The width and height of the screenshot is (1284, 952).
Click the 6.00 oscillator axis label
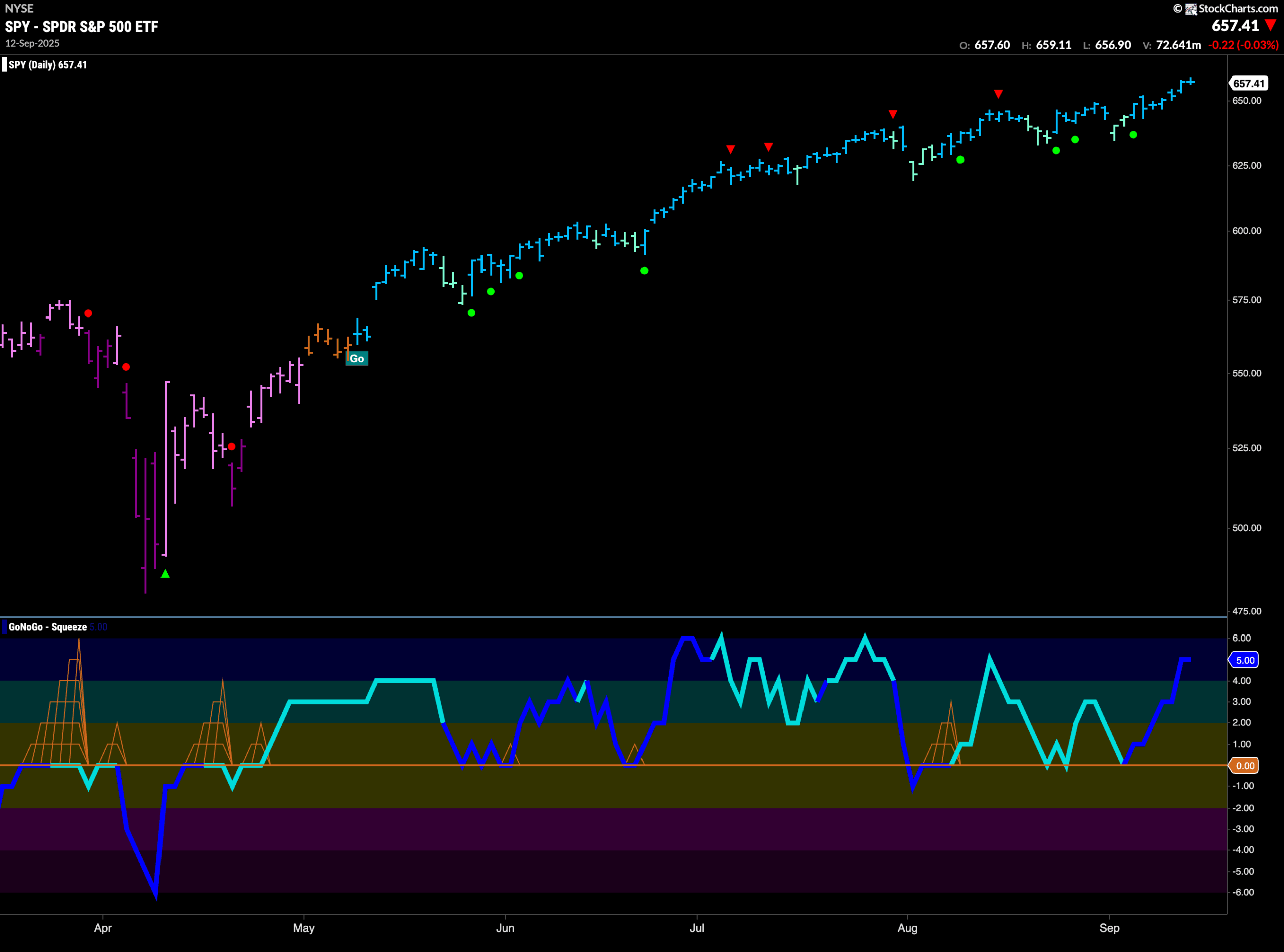tap(1241, 638)
